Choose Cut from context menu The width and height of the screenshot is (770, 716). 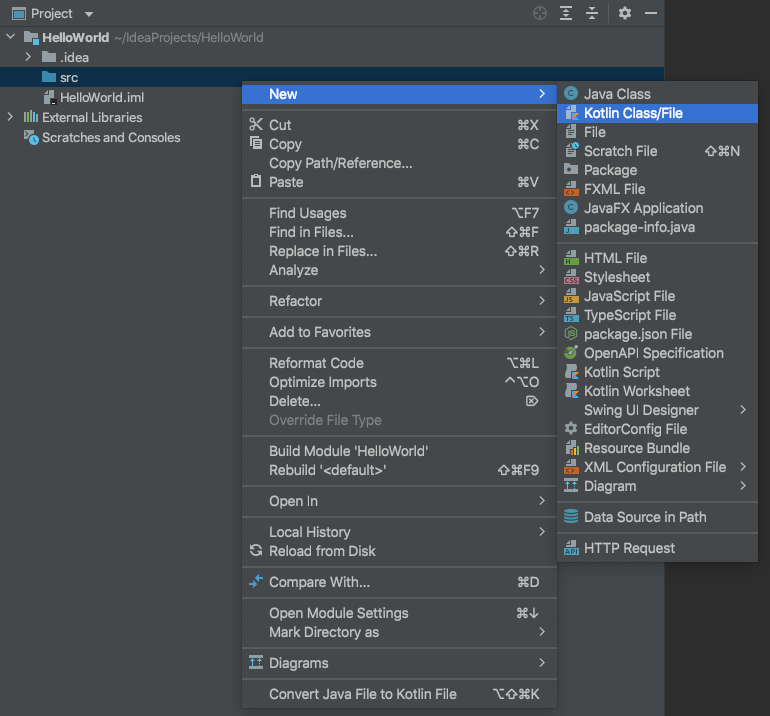click(x=399, y=125)
